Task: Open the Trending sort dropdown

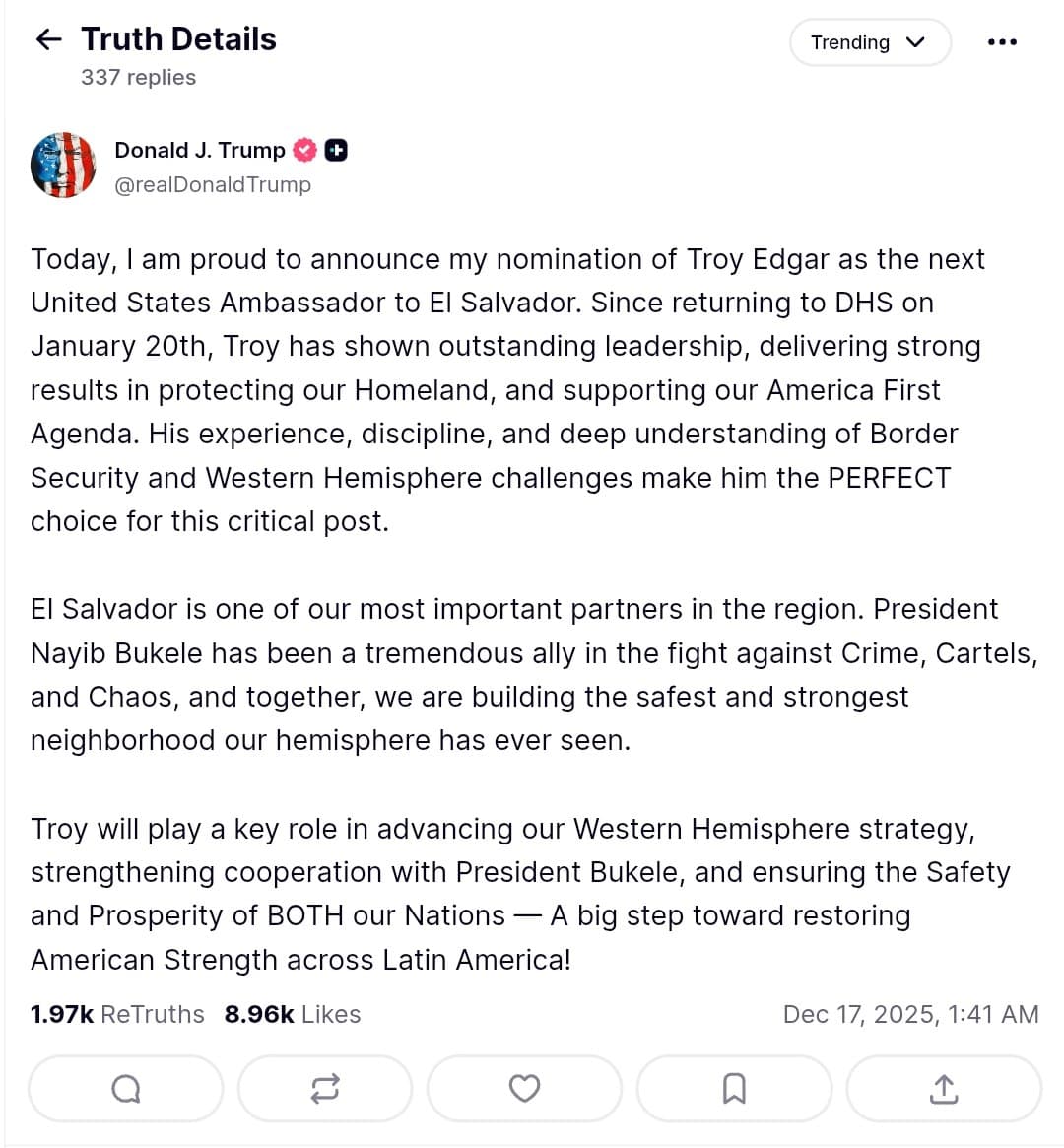Action: click(869, 42)
